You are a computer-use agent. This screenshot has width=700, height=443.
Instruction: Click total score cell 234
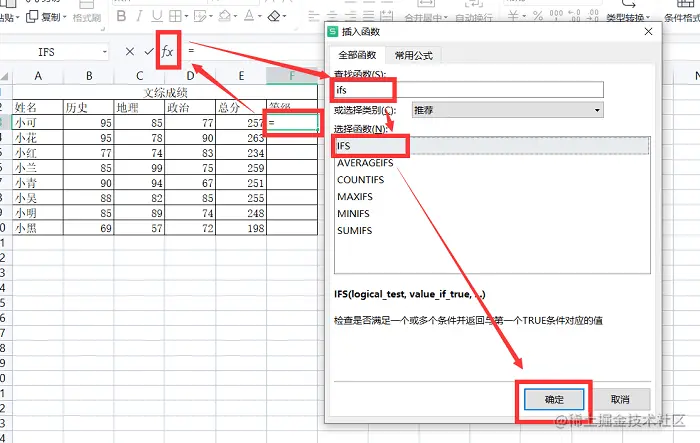point(241,153)
